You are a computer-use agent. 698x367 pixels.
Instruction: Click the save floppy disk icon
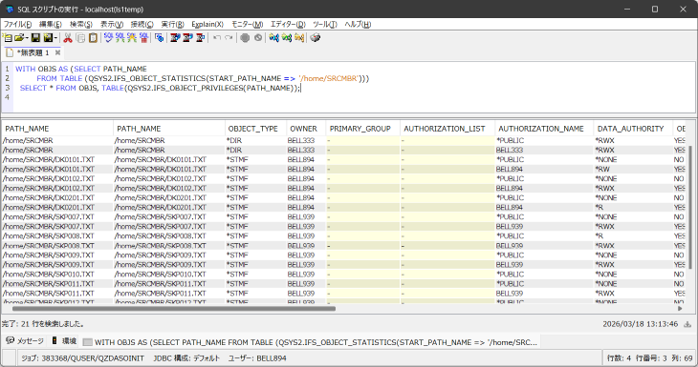coord(36,38)
